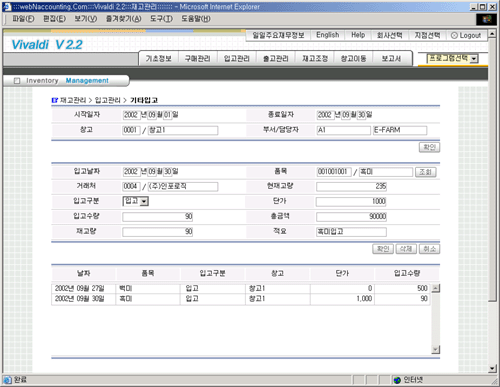Select the 기초정보 tab
The height and width of the screenshot is (387, 500).
[159, 59]
